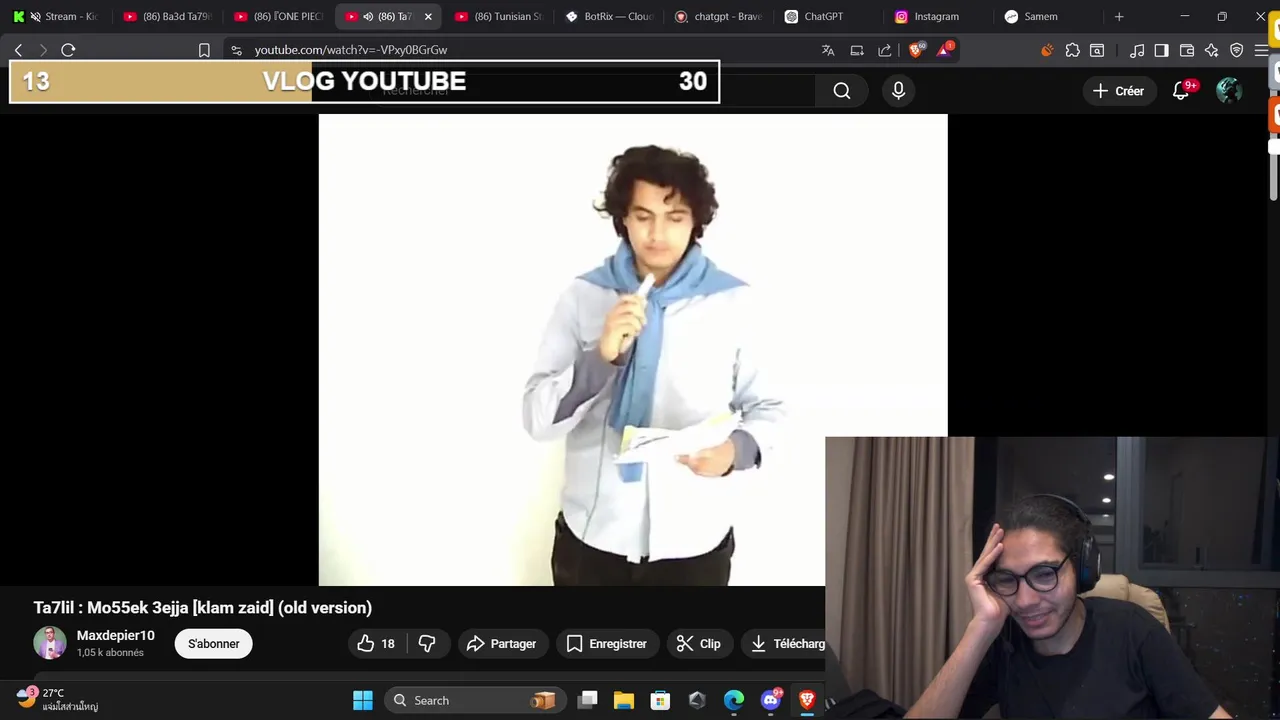Viewport: 1280px width, 720px height.
Task: Click the video title text Ta7lil Mo55ek 3ejja
Action: (x=203, y=607)
